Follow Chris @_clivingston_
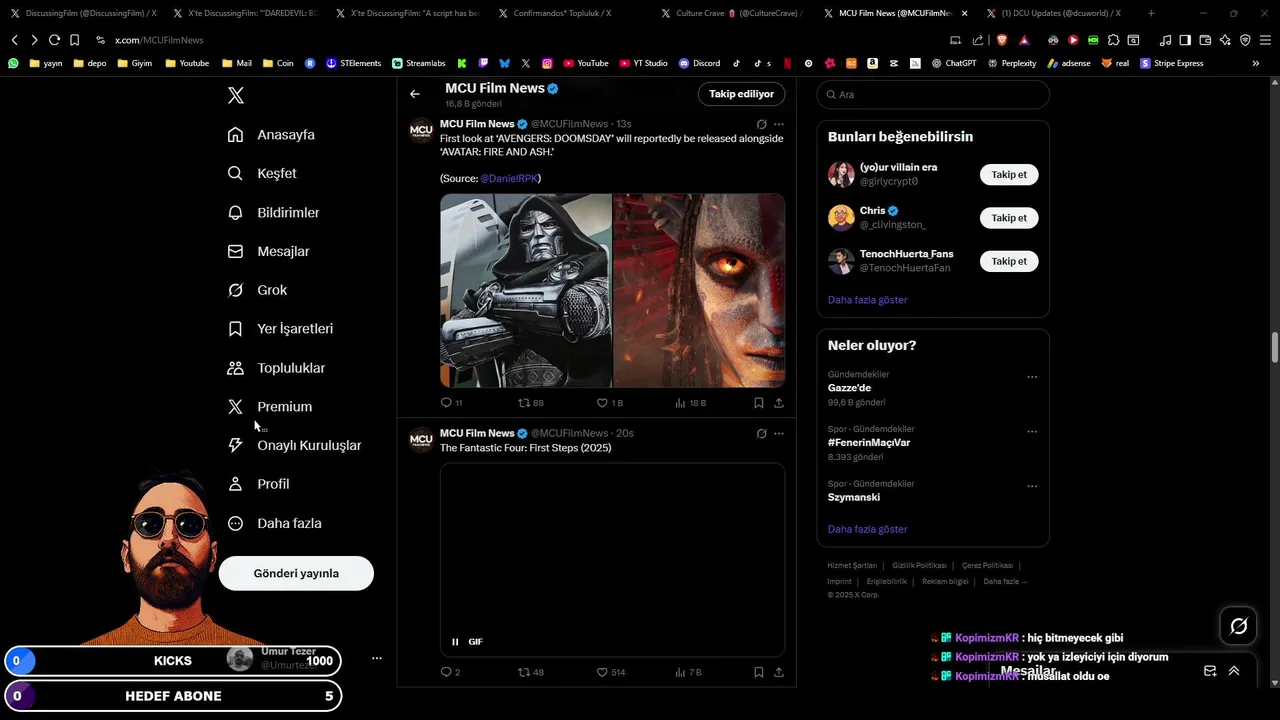The height and width of the screenshot is (720, 1280). click(x=1009, y=218)
